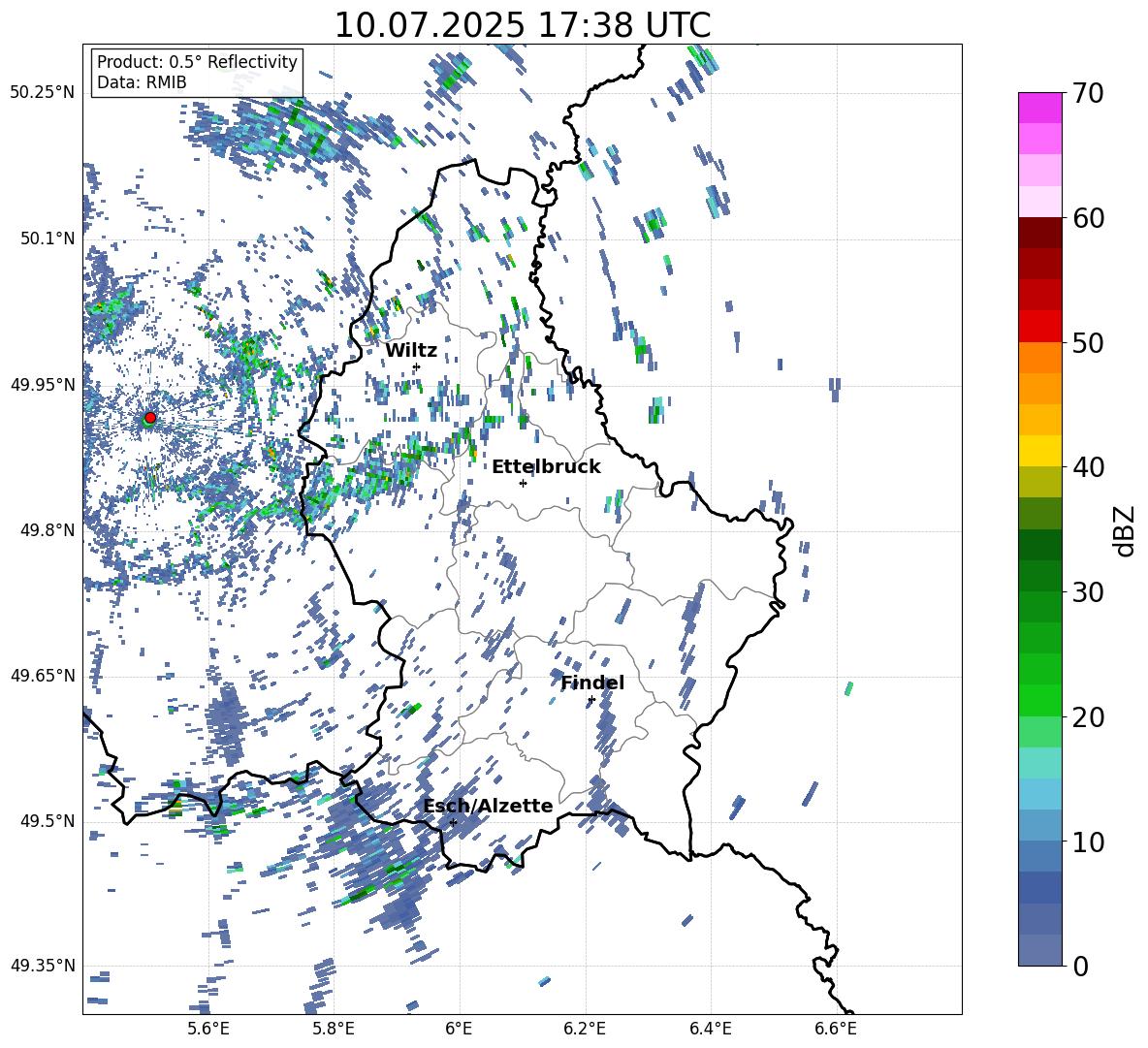The image size is (1148, 1048).
Task: Click the 6.4°E longitude label
Action: click(711, 1029)
